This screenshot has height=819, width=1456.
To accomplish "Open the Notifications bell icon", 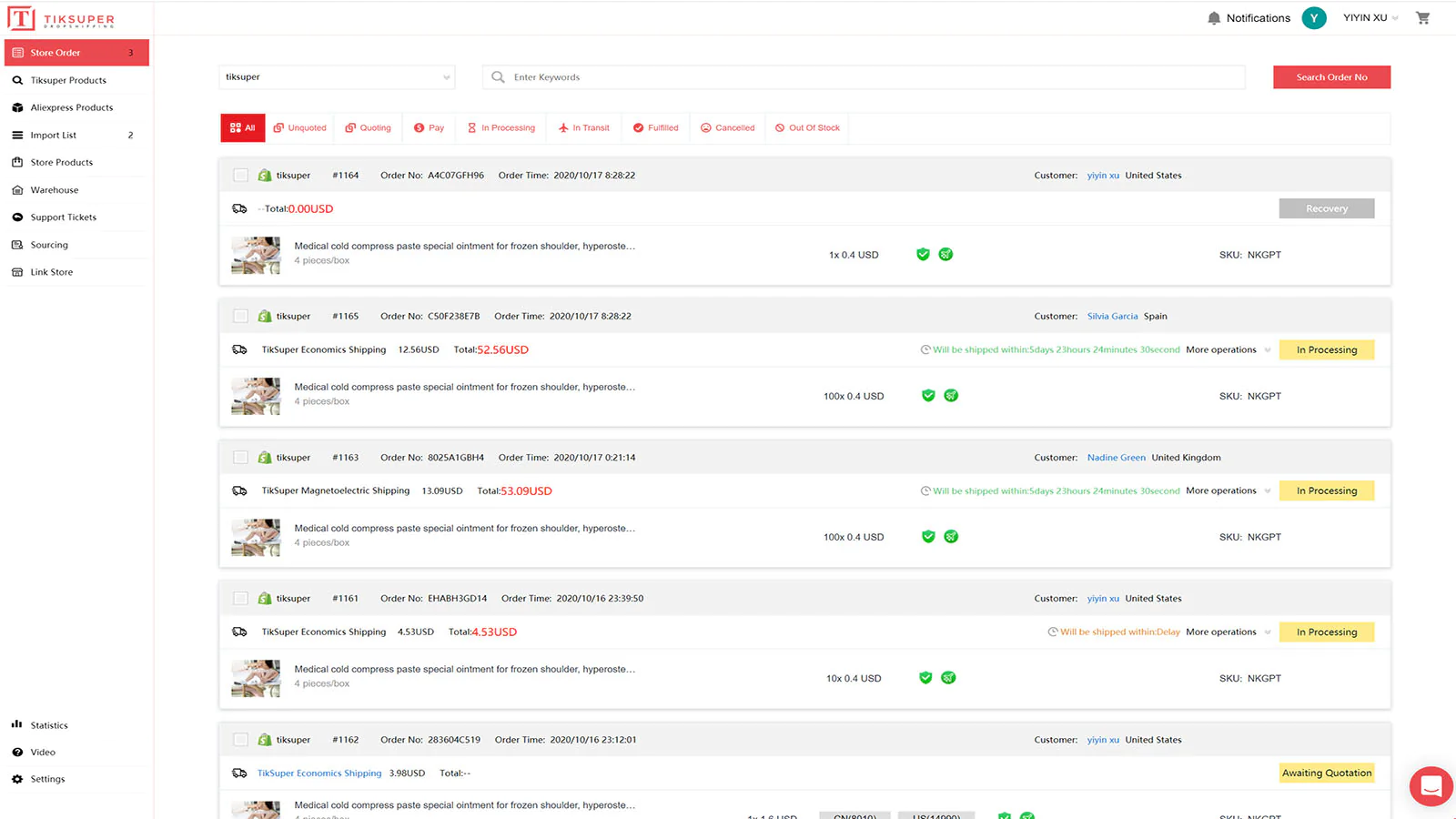I will (1214, 18).
